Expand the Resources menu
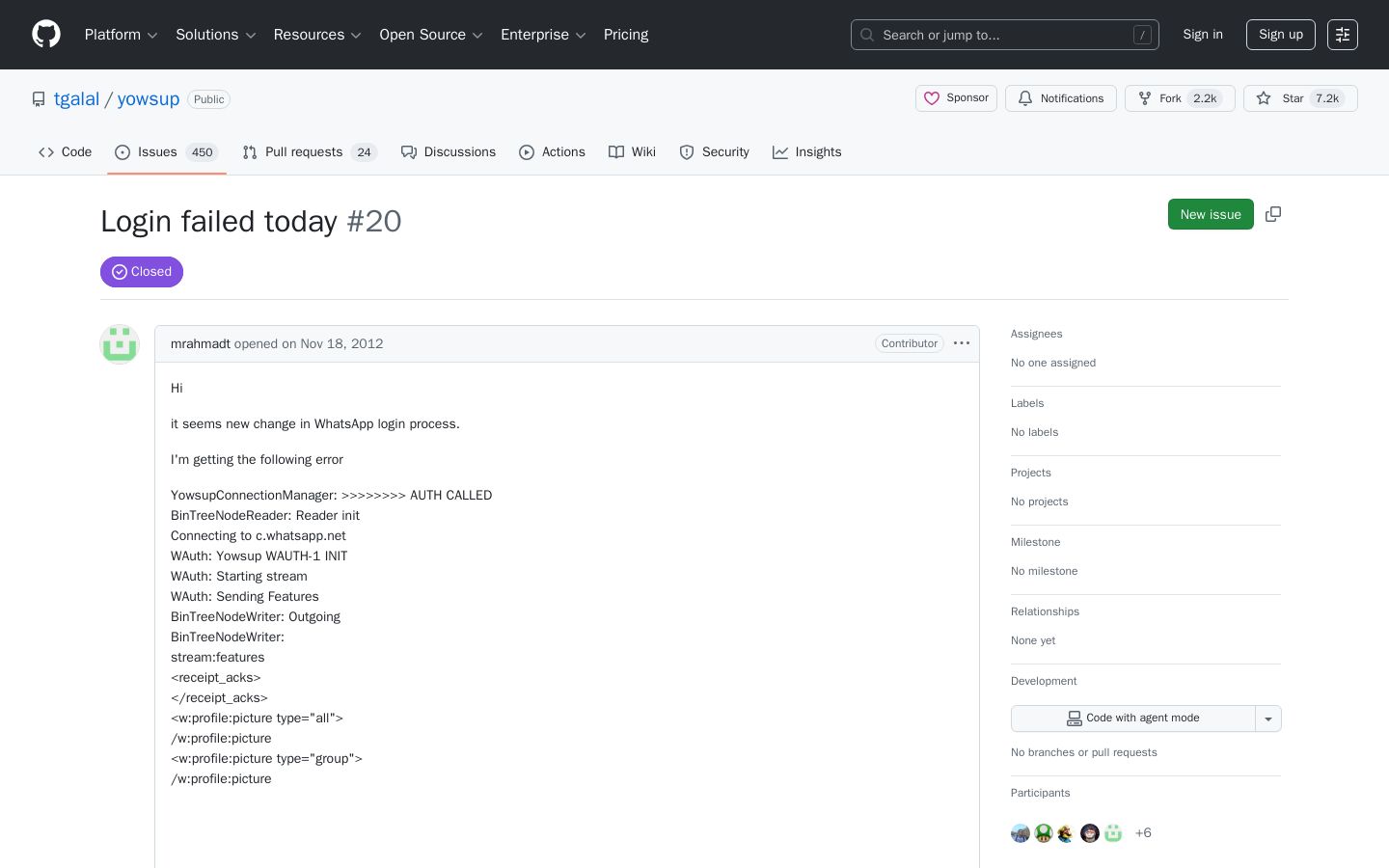 [317, 35]
